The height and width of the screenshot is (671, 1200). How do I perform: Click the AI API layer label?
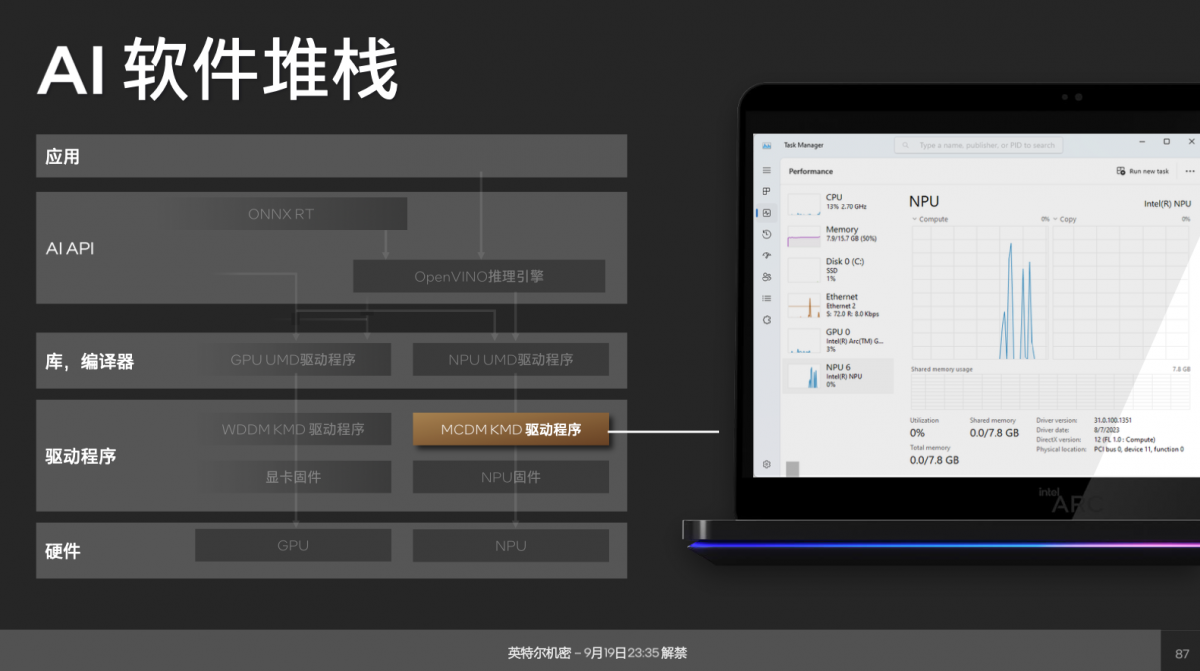pos(70,248)
